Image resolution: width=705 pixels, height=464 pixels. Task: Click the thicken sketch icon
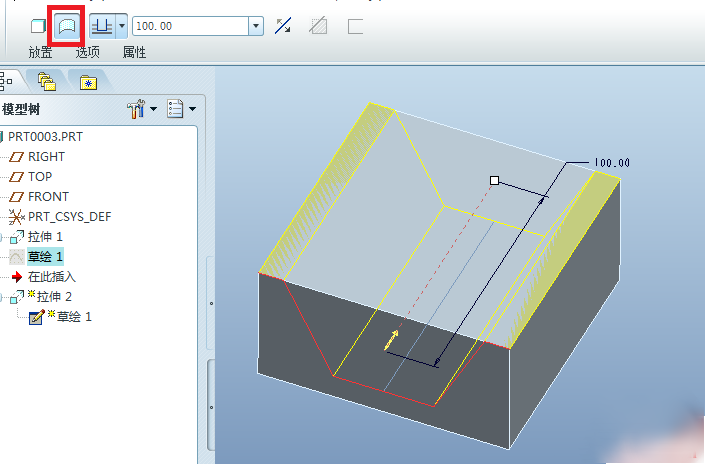355,26
